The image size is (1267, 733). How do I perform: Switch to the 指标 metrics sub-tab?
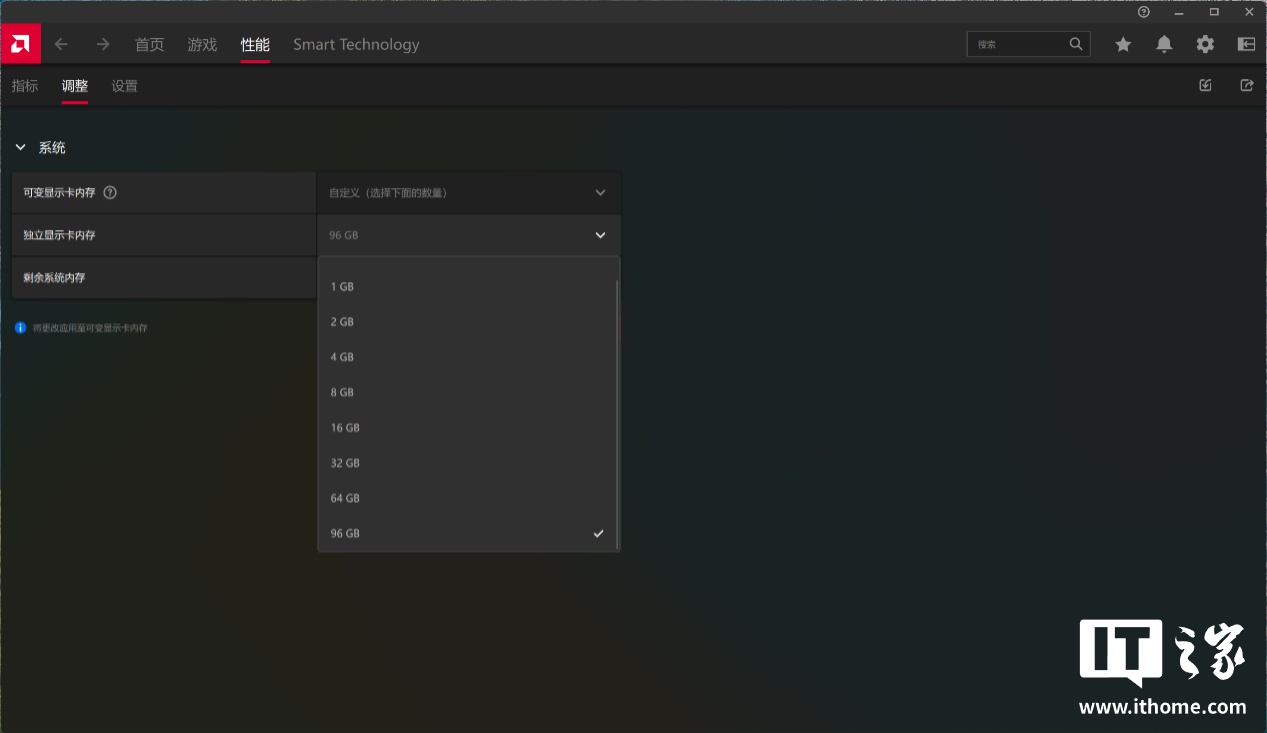coord(25,86)
